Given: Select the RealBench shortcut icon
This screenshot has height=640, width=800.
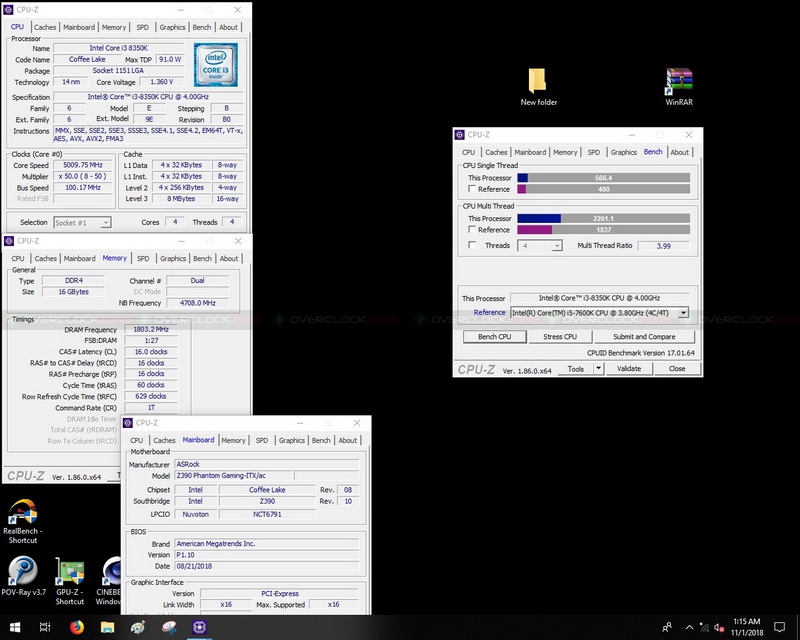Looking at the screenshot, I should [22, 522].
